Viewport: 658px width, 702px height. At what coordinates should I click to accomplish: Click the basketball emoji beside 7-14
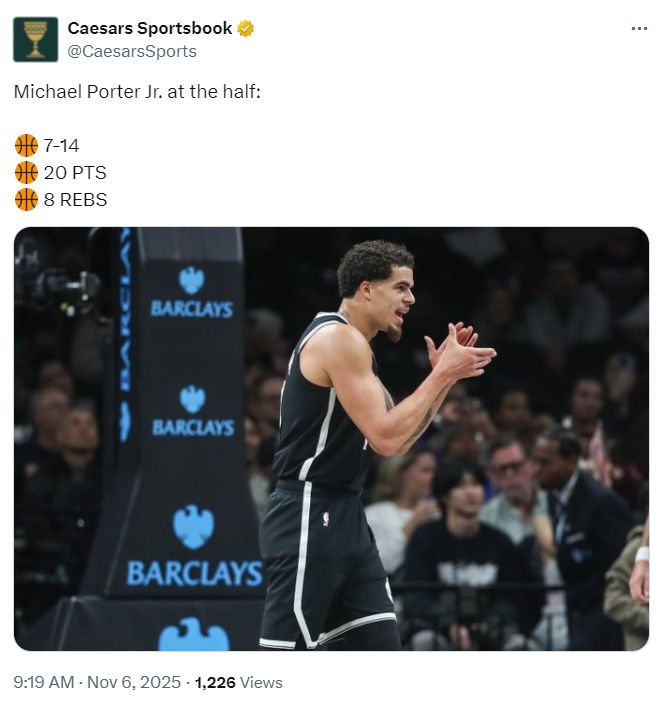coord(26,146)
